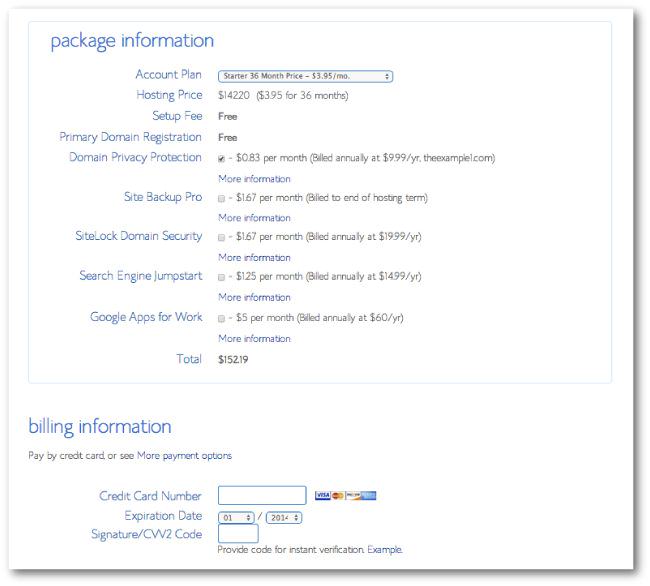Open More information under Domain Privacy Protection
The height and width of the screenshot is (586, 650).
point(254,179)
